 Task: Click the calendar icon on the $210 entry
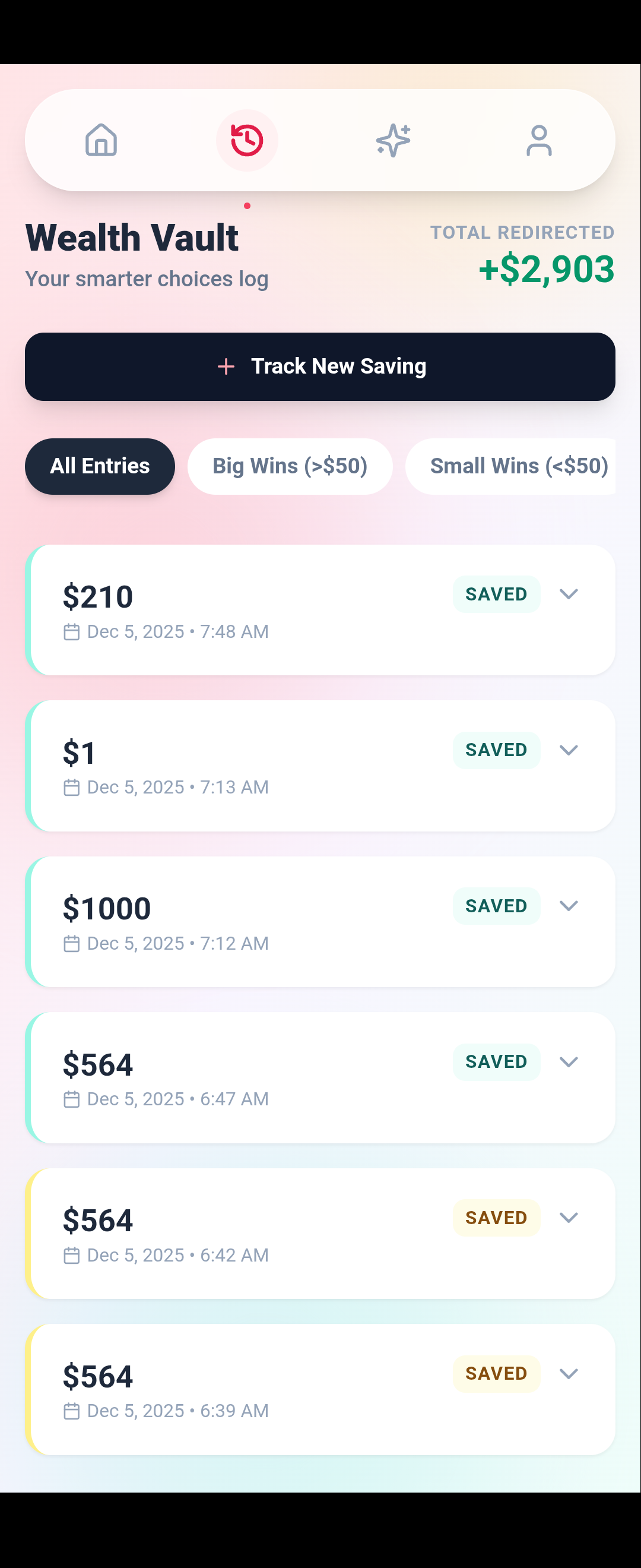tap(72, 632)
